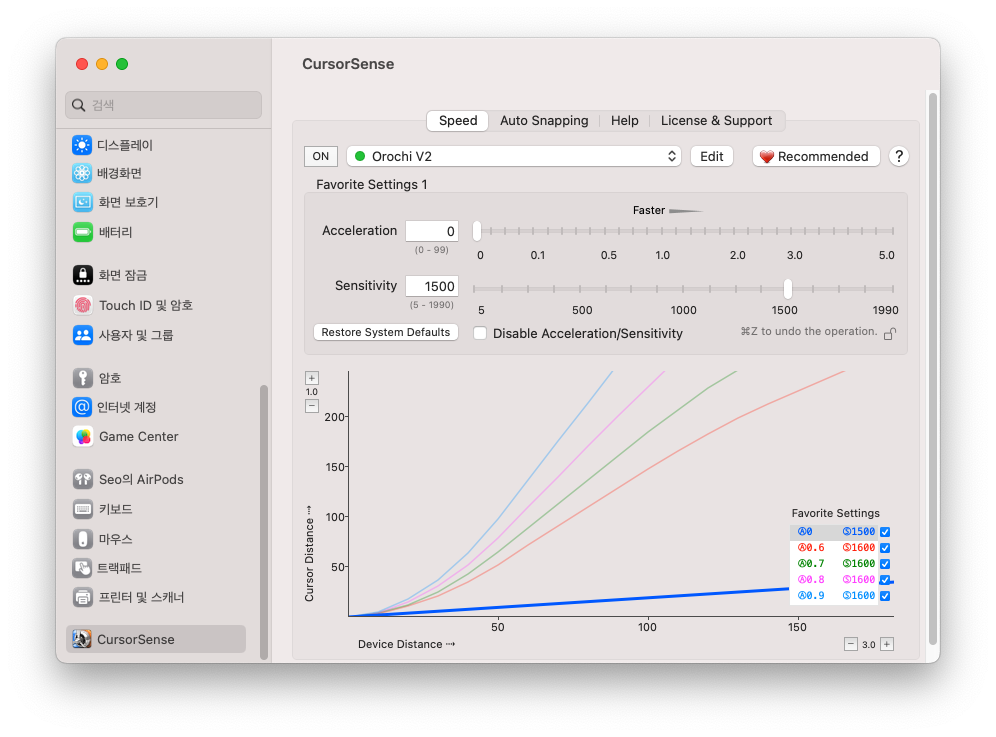The width and height of the screenshot is (996, 737).
Task: Open the Wallpaper (배경화면) icon
Action: [82, 173]
